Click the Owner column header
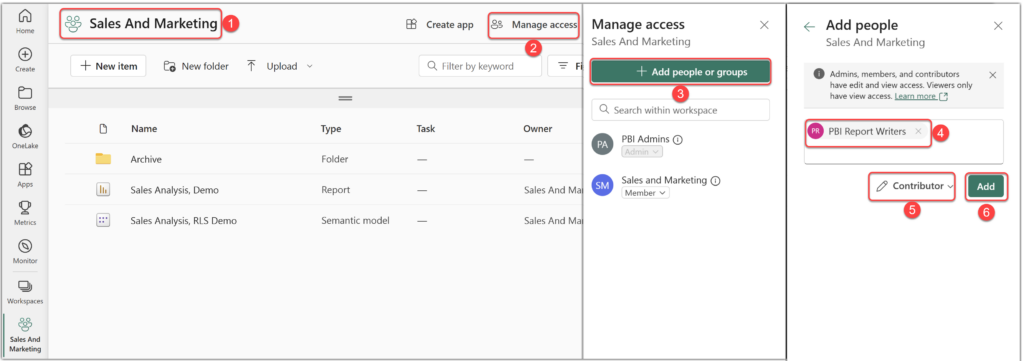This screenshot has width=1024, height=361. pyautogui.click(x=537, y=129)
